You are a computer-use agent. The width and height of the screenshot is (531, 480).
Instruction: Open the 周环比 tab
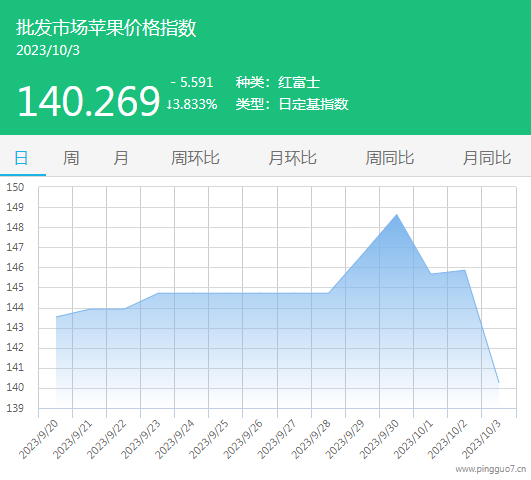[195, 158]
